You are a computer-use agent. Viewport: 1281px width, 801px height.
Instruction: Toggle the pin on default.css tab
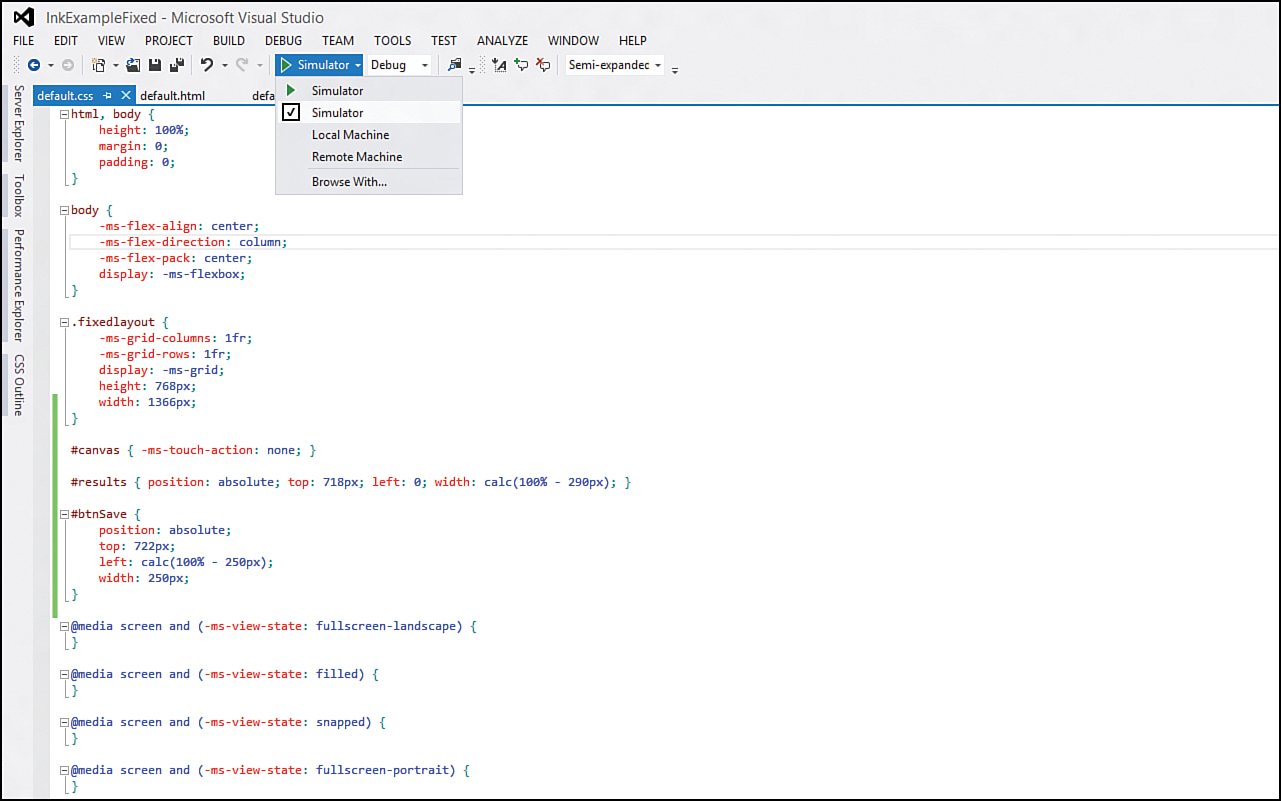(x=108, y=96)
